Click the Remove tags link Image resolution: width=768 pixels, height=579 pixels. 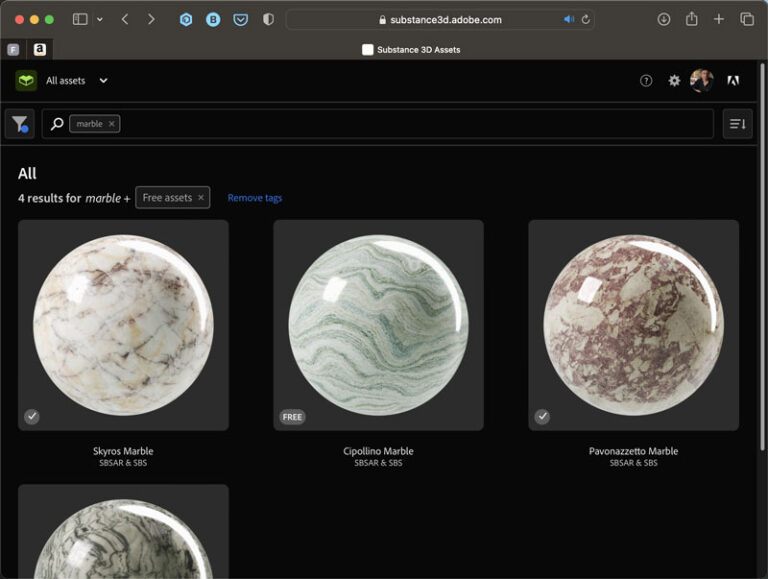(x=254, y=198)
